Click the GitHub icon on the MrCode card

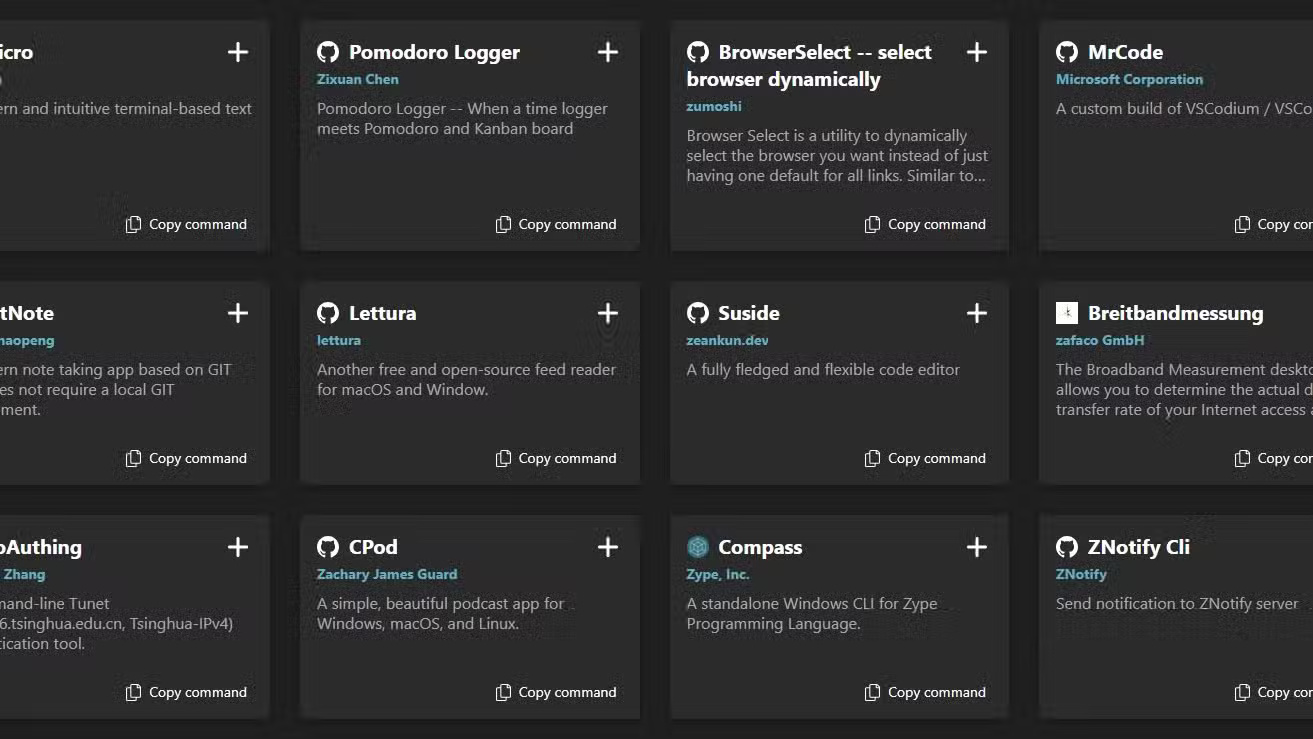[x=1066, y=51]
